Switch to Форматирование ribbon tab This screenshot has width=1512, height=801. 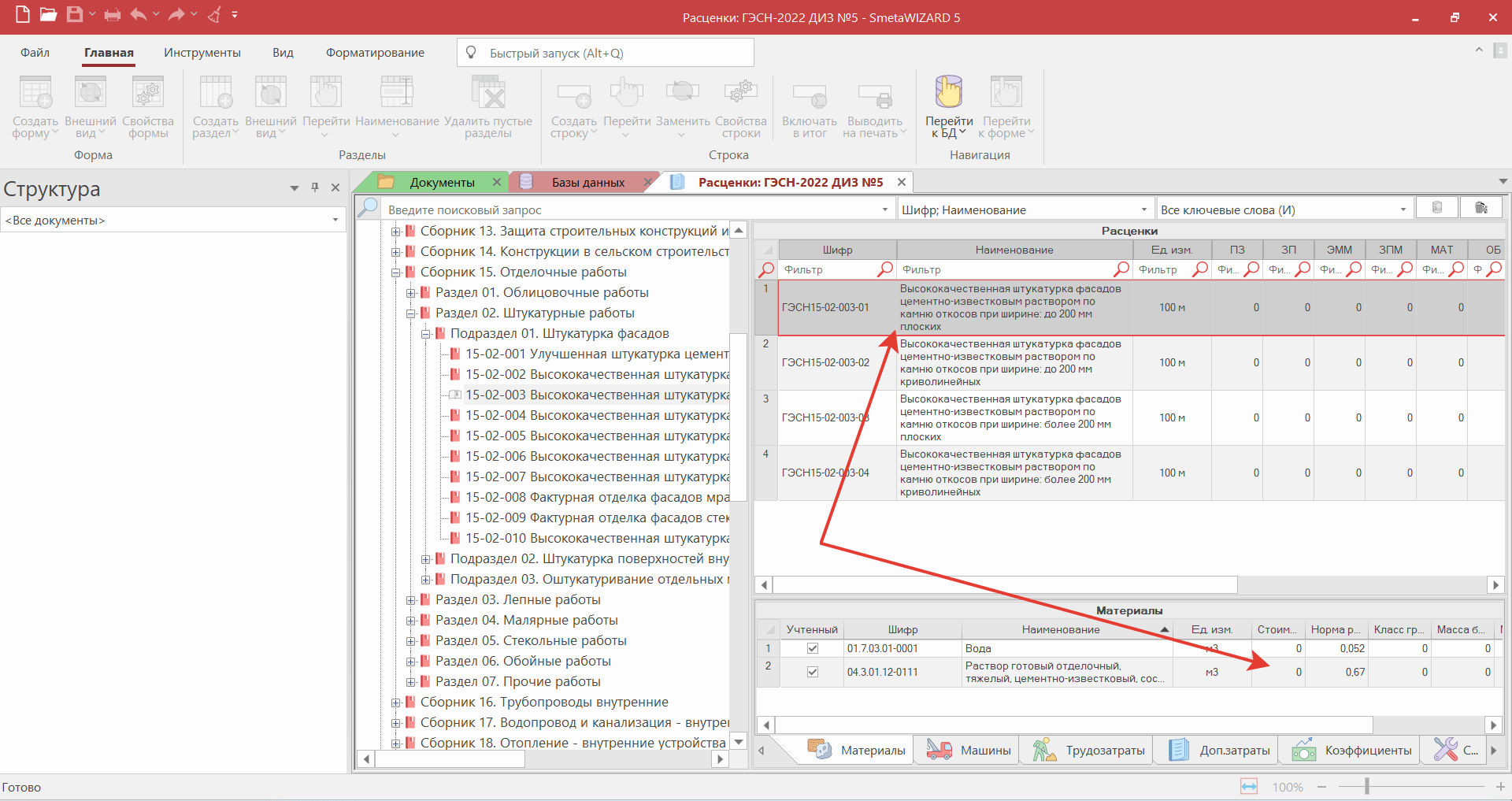(375, 52)
